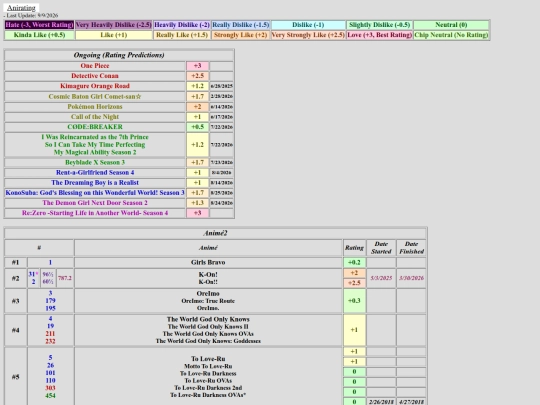Image resolution: width=540 pixels, height=405 pixels.
Task: Select the Like (+1) legend cell
Action: pyautogui.click(x=114, y=35)
